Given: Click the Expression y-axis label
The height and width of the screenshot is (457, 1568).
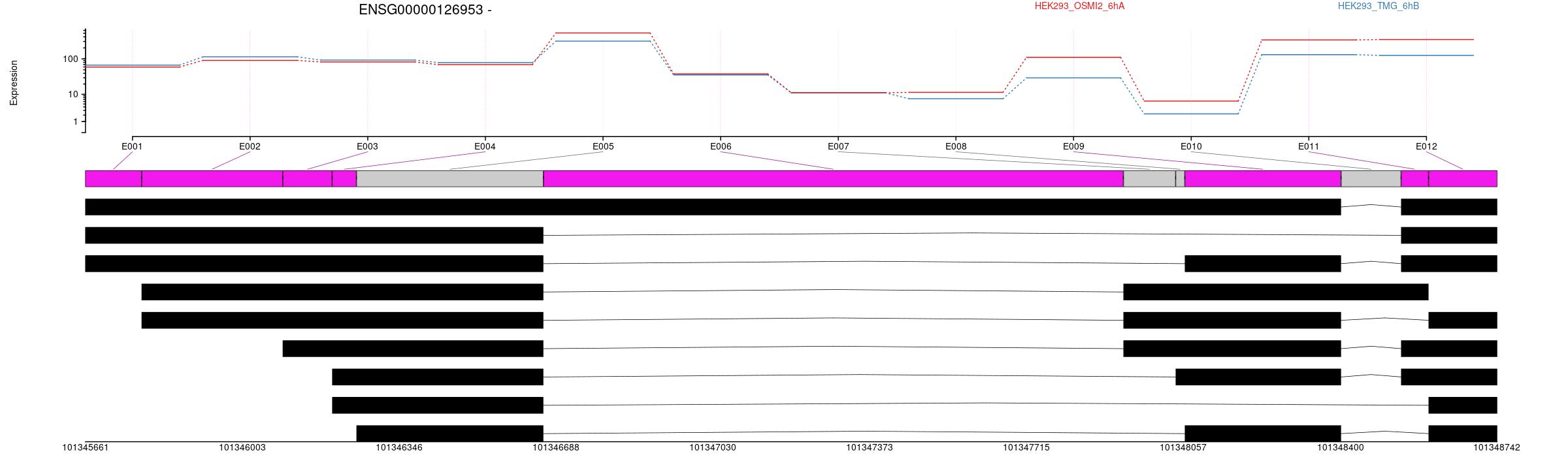Looking at the screenshot, I should (x=14, y=83).
